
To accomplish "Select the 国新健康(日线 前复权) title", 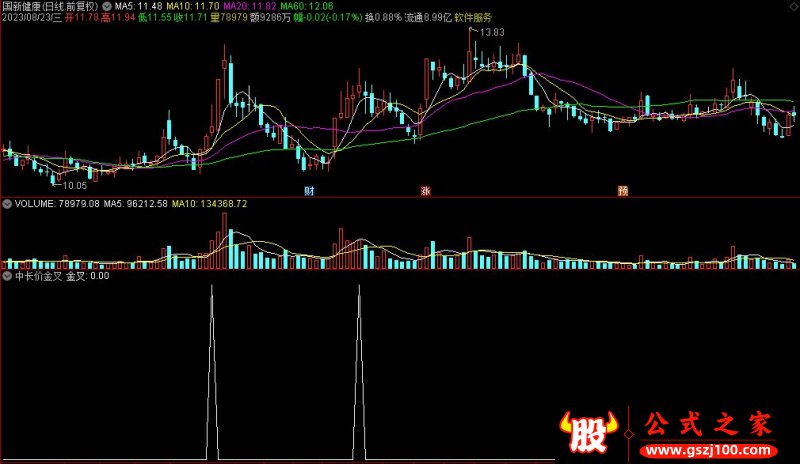I will (50, 7).
